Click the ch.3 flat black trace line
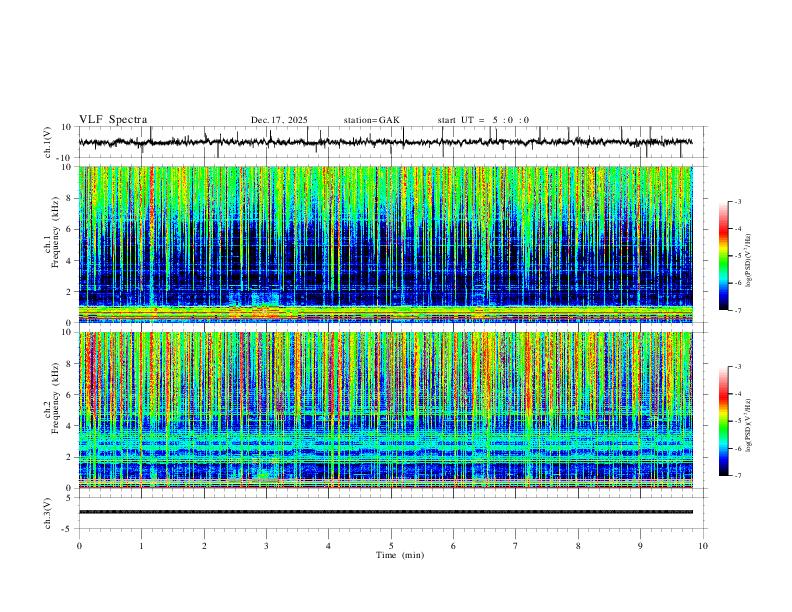The width and height of the screenshot is (792, 612). (x=386, y=512)
